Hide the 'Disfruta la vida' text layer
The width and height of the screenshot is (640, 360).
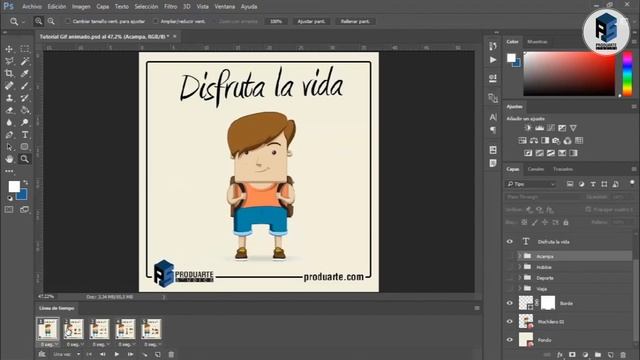510,242
